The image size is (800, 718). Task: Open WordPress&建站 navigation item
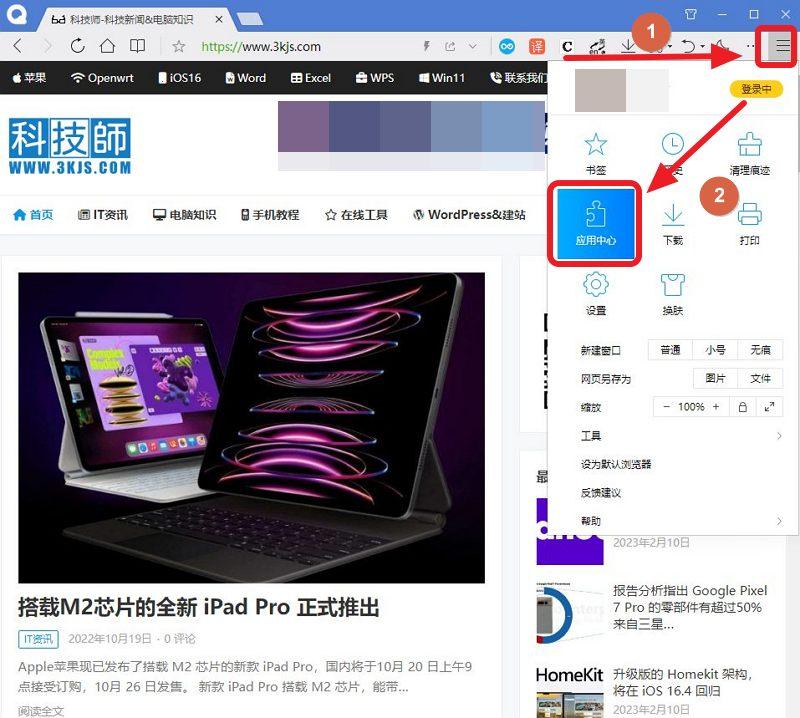click(x=469, y=215)
